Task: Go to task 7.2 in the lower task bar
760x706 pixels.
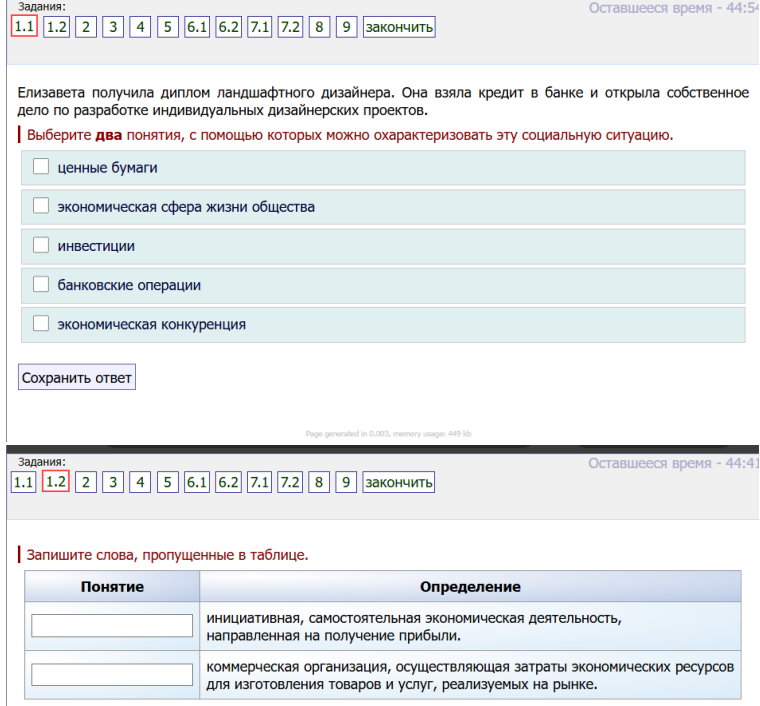Action: (291, 483)
